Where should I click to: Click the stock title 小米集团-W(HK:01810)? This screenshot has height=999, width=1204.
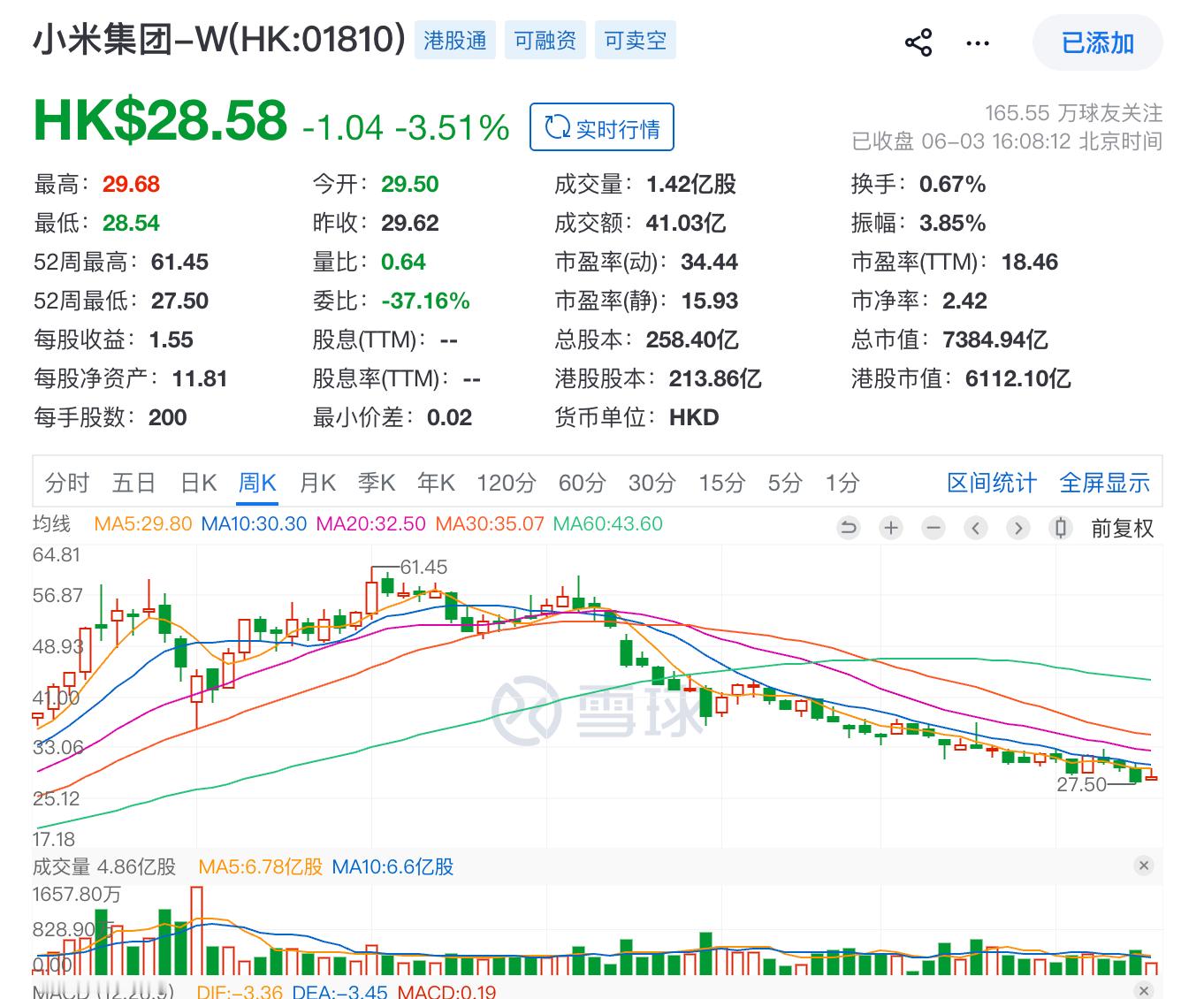[x=219, y=40]
